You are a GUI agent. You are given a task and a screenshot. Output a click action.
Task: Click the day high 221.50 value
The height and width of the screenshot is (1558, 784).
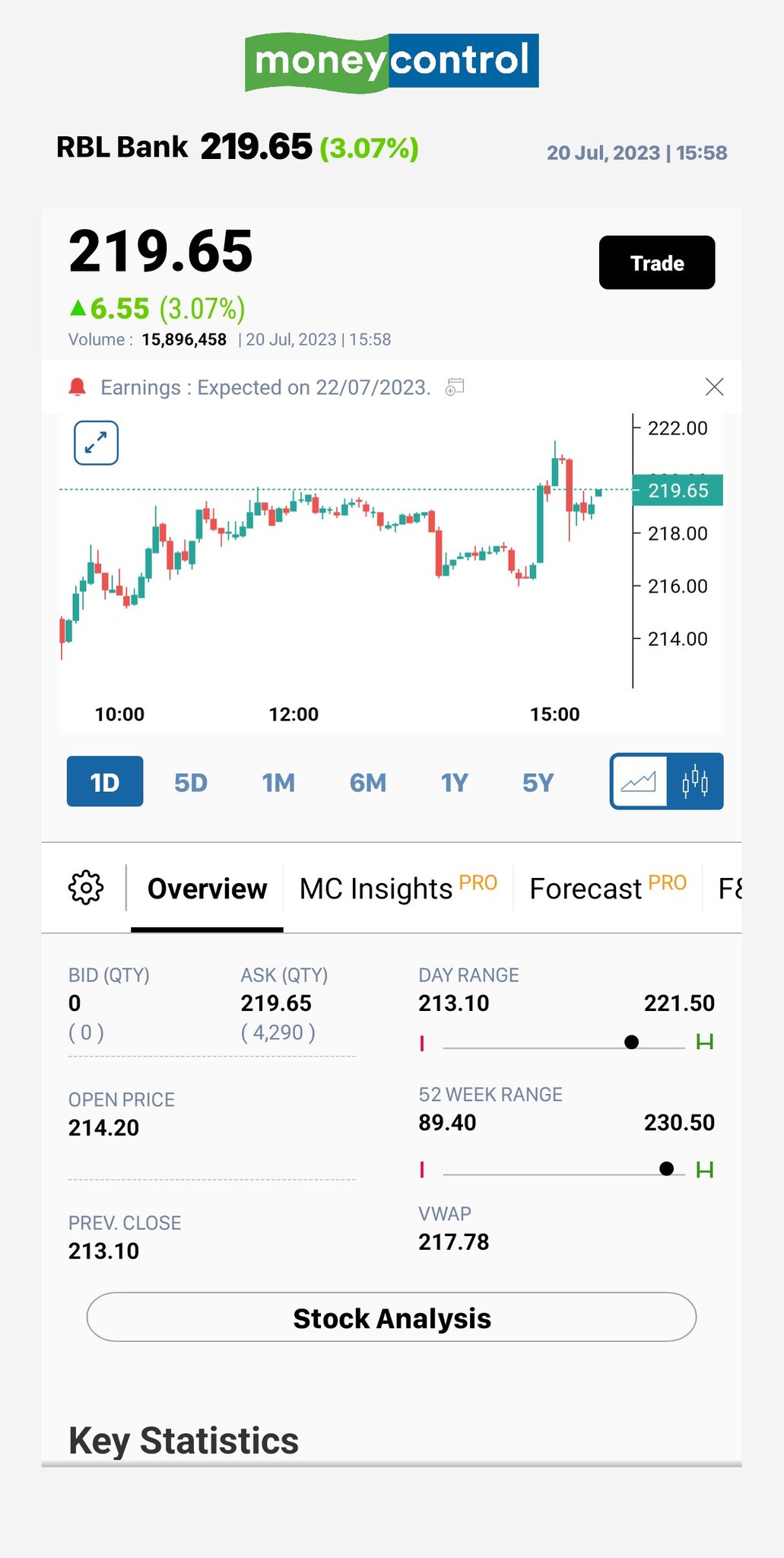(x=679, y=1003)
